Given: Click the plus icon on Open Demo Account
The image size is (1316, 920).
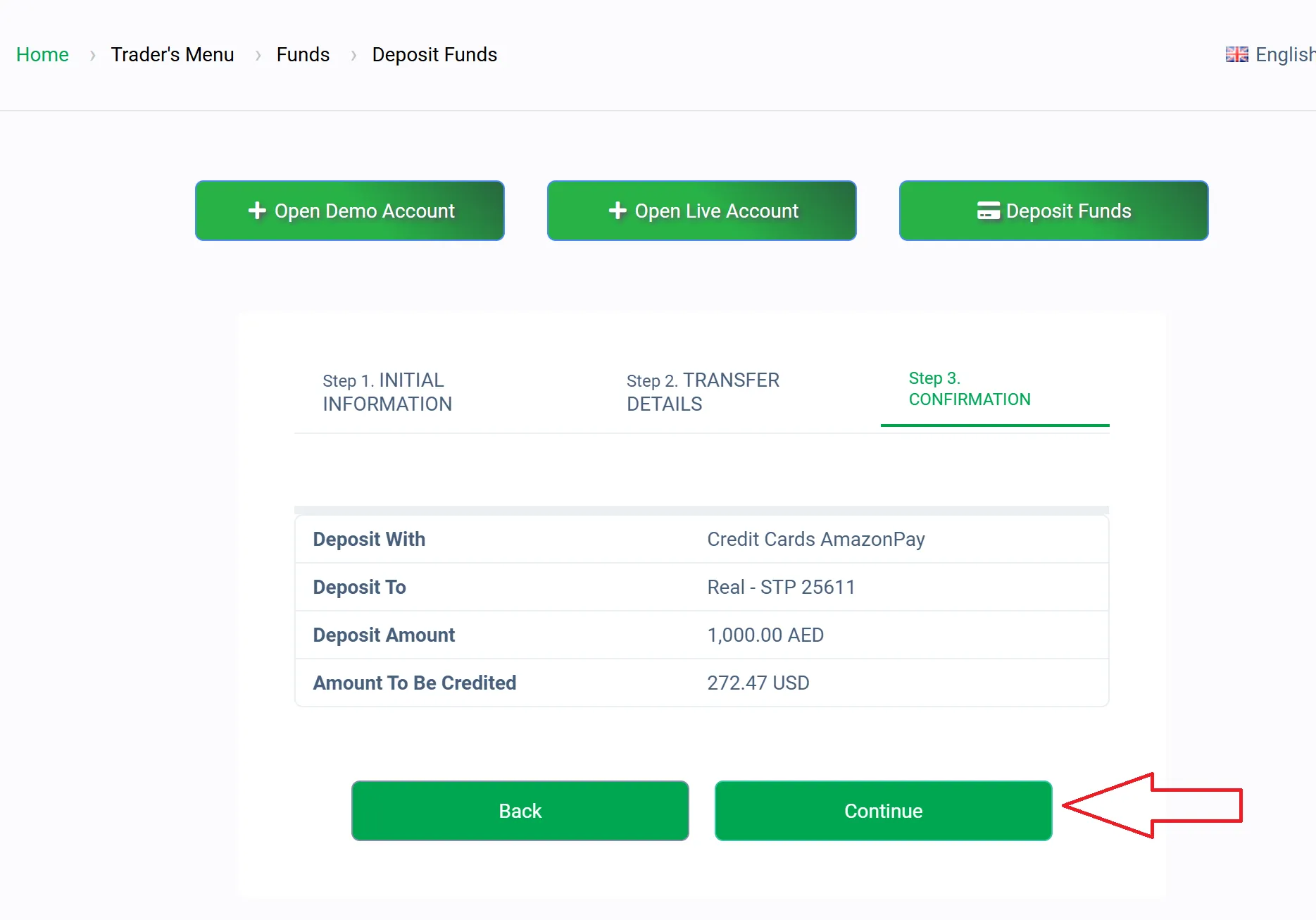Looking at the screenshot, I should click(x=257, y=211).
